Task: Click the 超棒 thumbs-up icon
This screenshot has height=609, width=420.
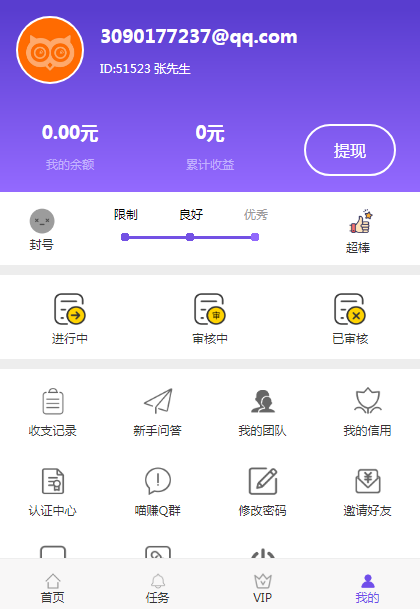Action: pyautogui.click(x=361, y=222)
